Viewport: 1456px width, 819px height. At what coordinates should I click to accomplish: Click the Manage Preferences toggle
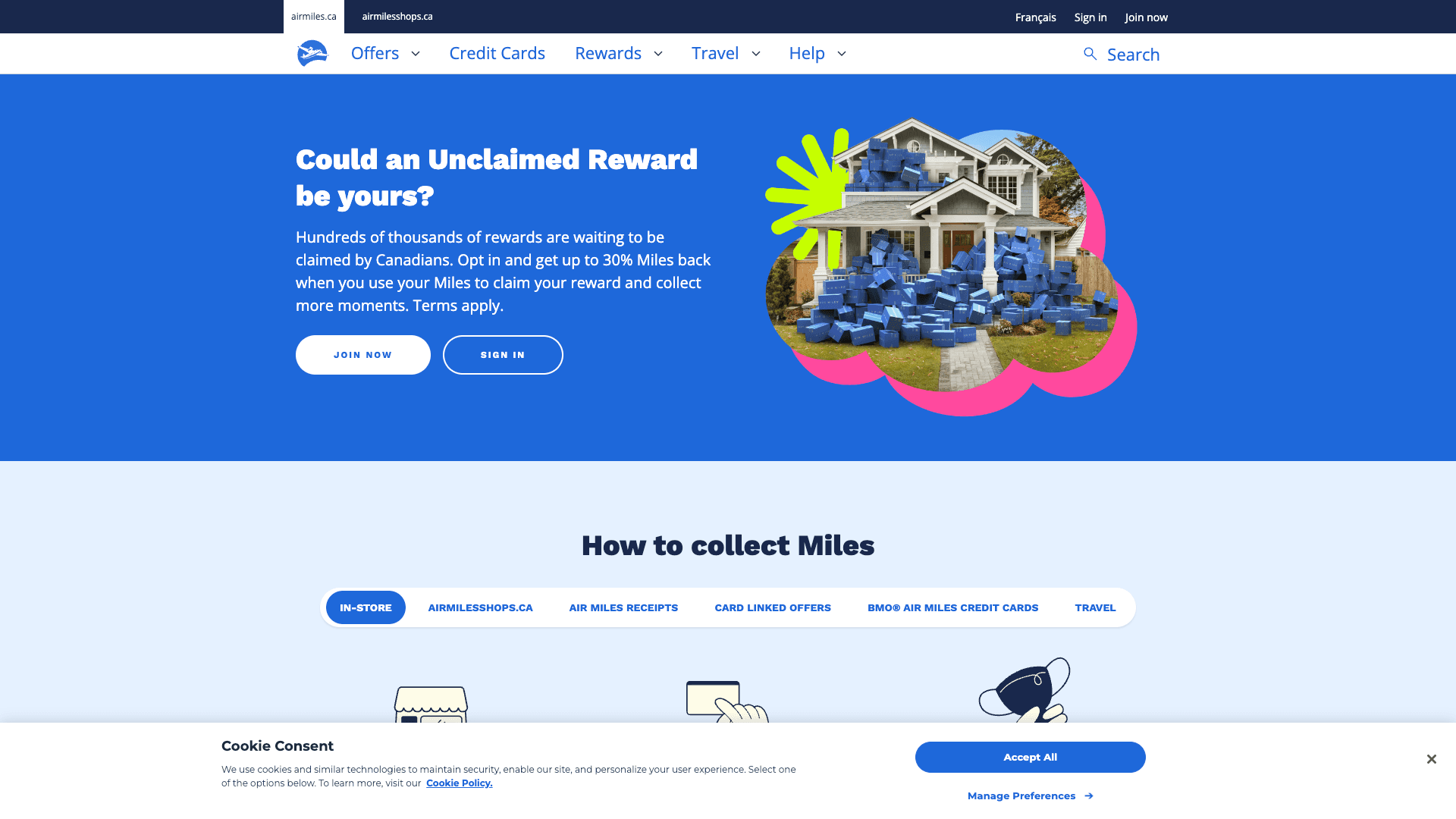1030,795
